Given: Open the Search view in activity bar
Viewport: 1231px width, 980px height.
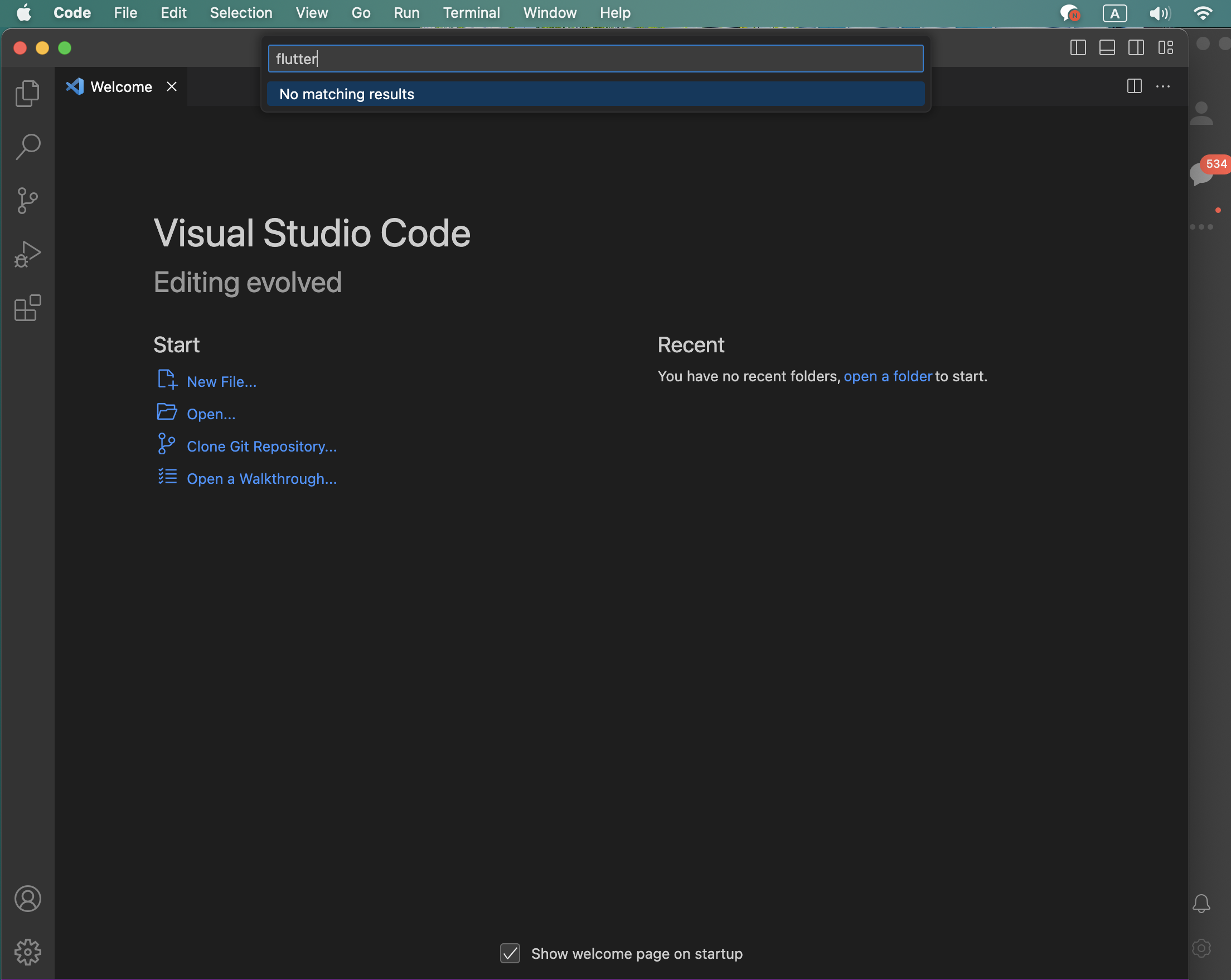Looking at the screenshot, I should [27, 147].
